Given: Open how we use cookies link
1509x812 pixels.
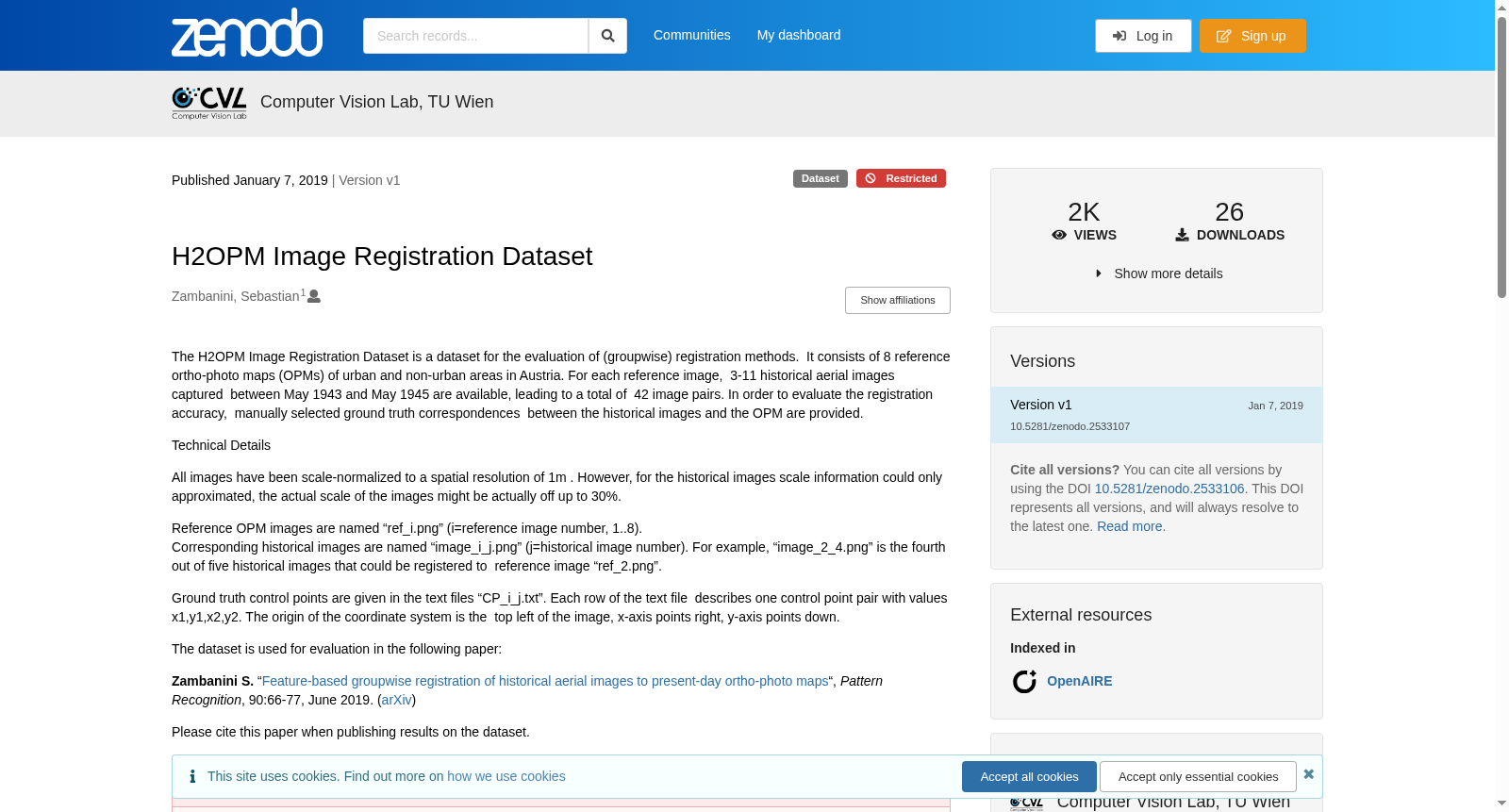Looking at the screenshot, I should click(506, 776).
